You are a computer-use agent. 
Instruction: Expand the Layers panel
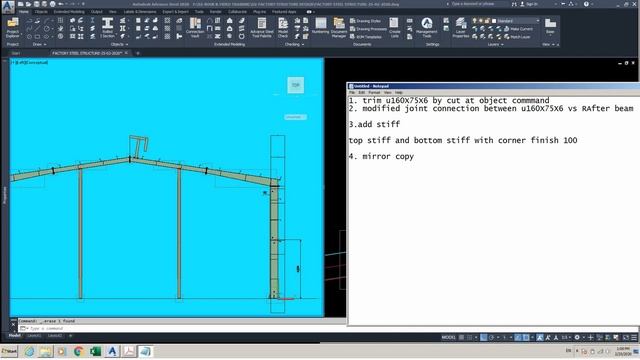point(495,44)
